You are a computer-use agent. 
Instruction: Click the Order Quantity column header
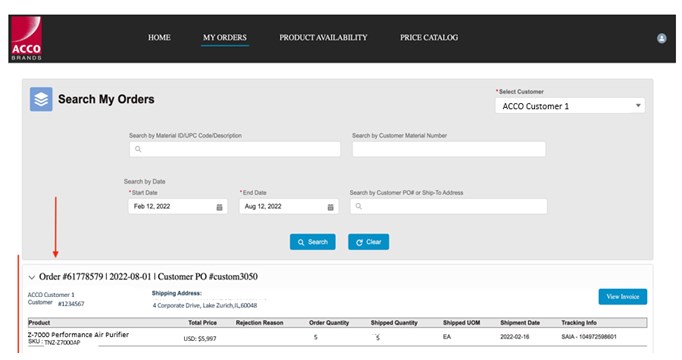(329, 323)
